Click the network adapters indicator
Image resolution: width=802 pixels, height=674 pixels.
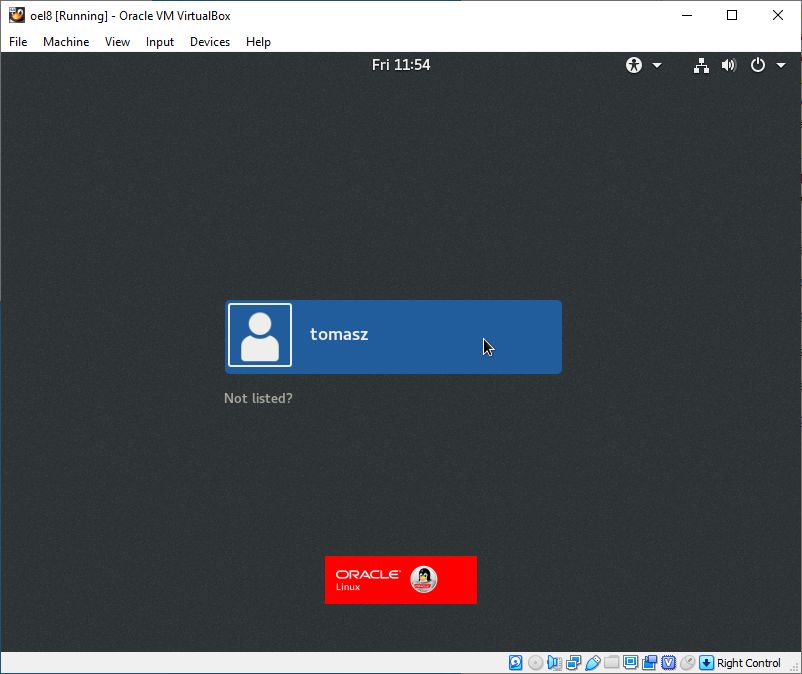click(573, 663)
